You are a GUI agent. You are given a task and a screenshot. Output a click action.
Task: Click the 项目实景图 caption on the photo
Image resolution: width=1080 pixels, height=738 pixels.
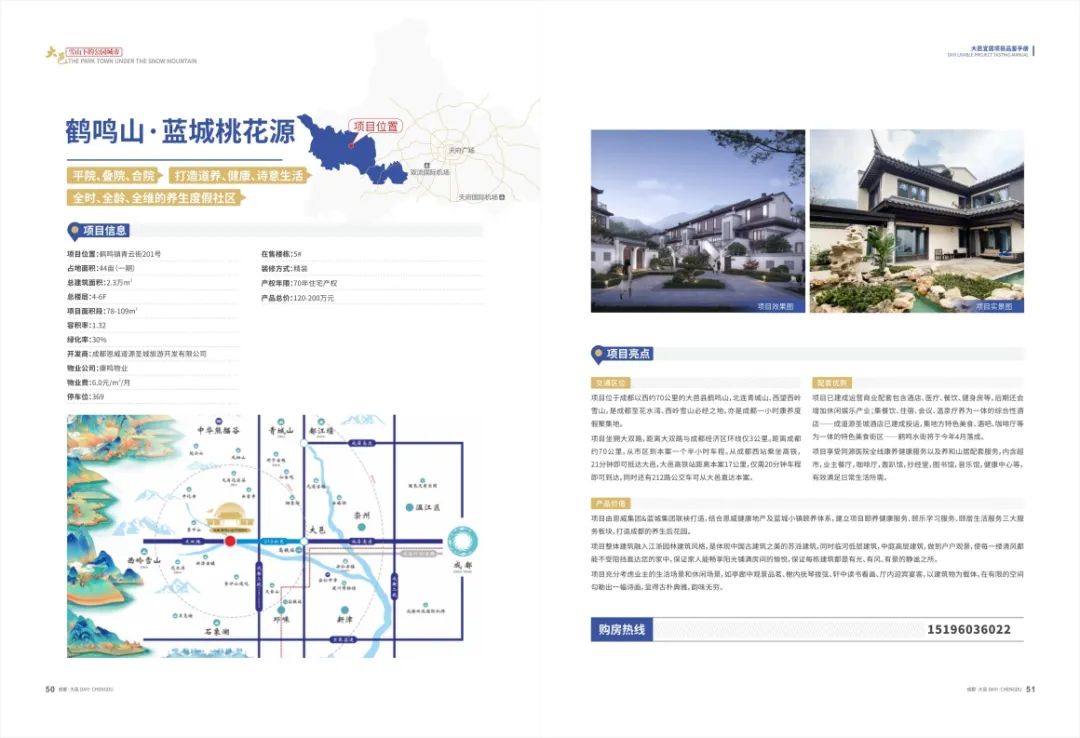pyautogui.click(x=994, y=307)
